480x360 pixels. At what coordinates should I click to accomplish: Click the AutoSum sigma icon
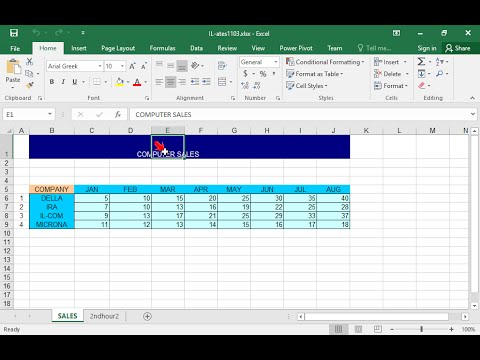pyautogui.click(x=421, y=62)
